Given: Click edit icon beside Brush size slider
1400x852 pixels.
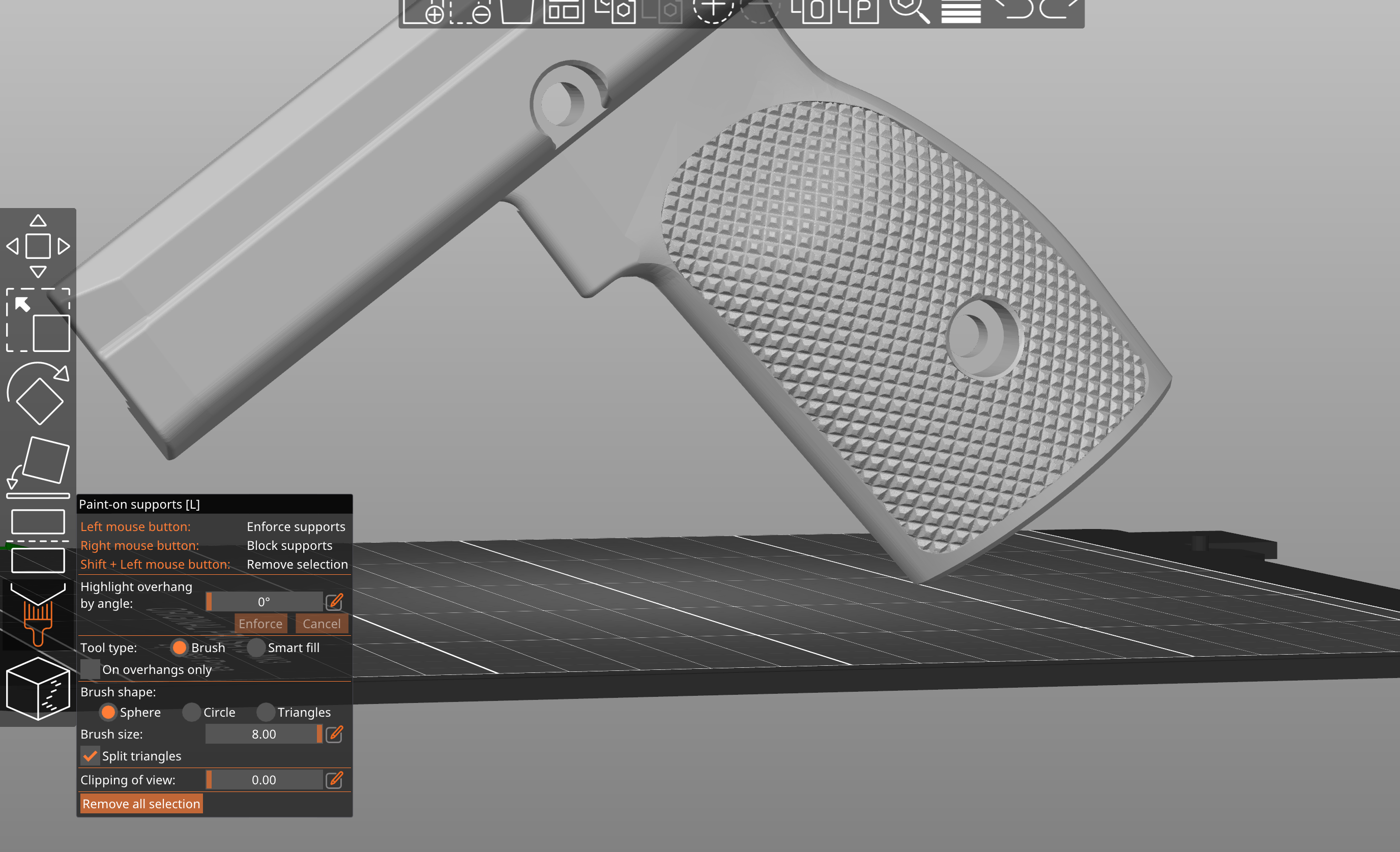Looking at the screenshot, I should pos(335,733).
